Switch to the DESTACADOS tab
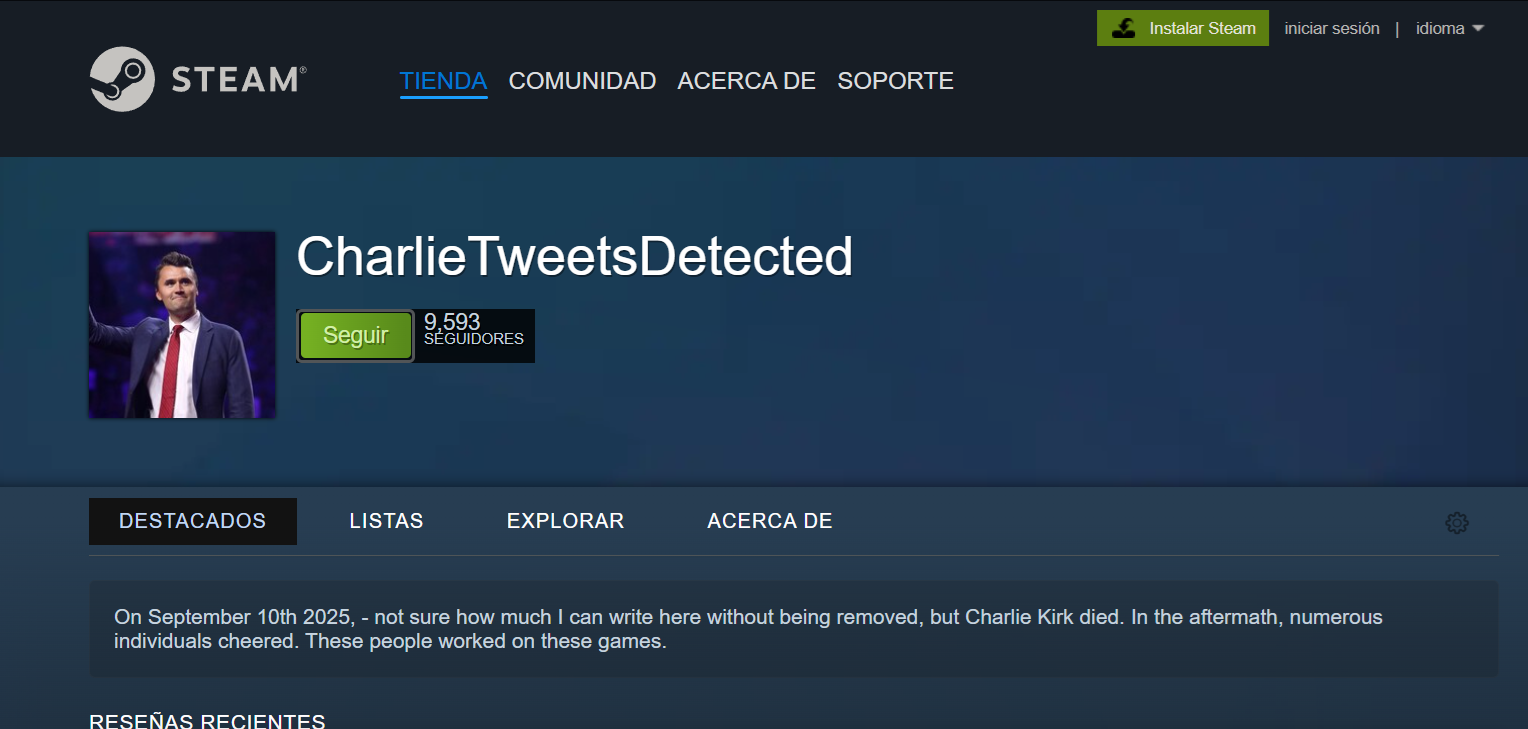The height and width of the screenshot is (729, 1528). (192, 521)
